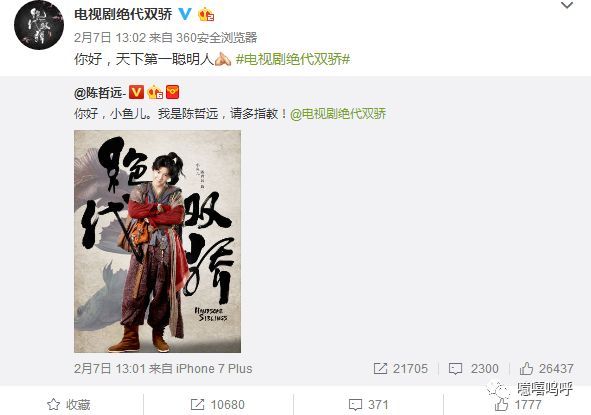Open post timestamp 2月7日 13:02
This screenshot has width=591, height=415.
(110, 37)
